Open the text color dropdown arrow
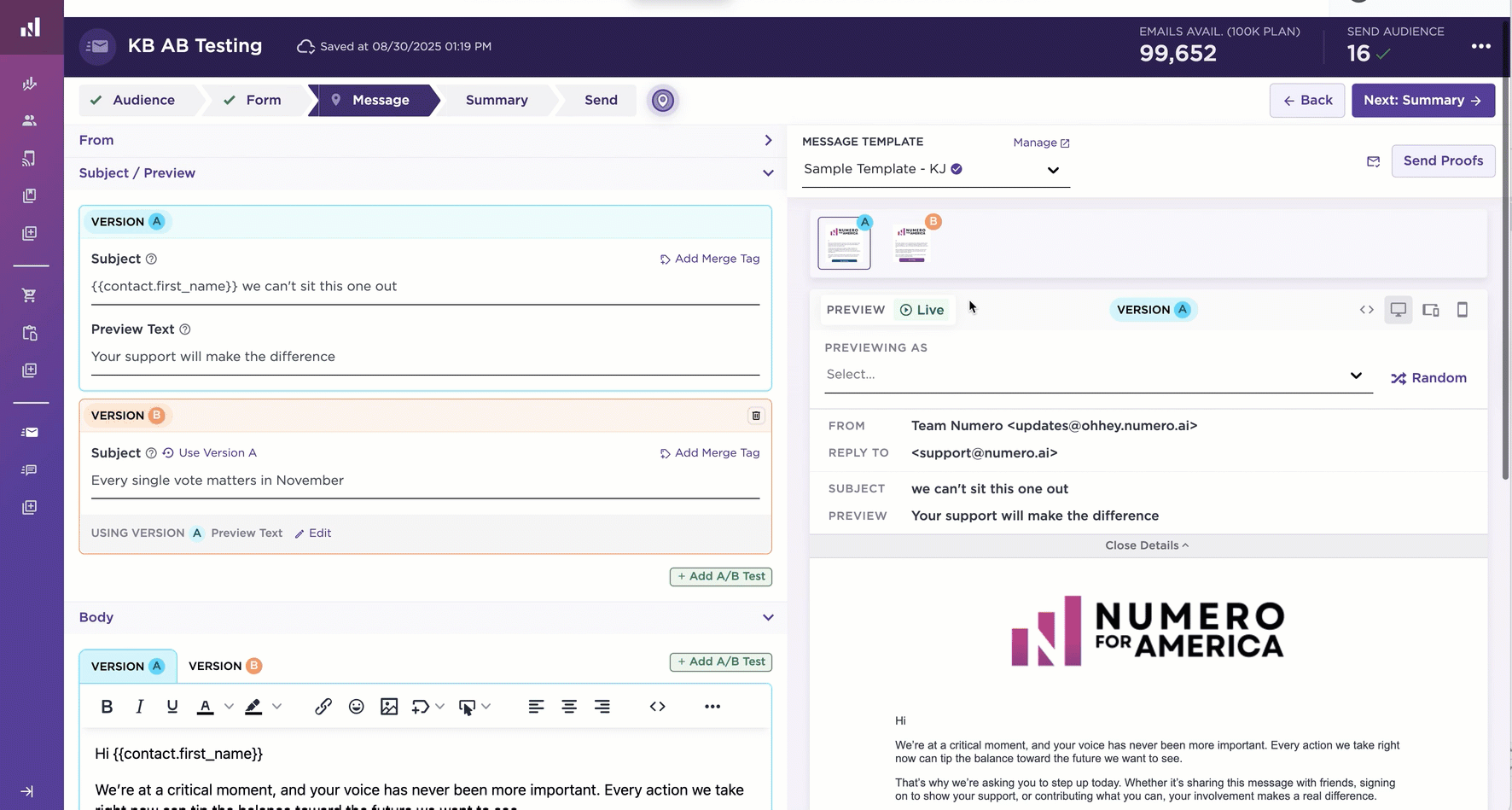This screenshot has height=810, width=1512. coord(229,707)
